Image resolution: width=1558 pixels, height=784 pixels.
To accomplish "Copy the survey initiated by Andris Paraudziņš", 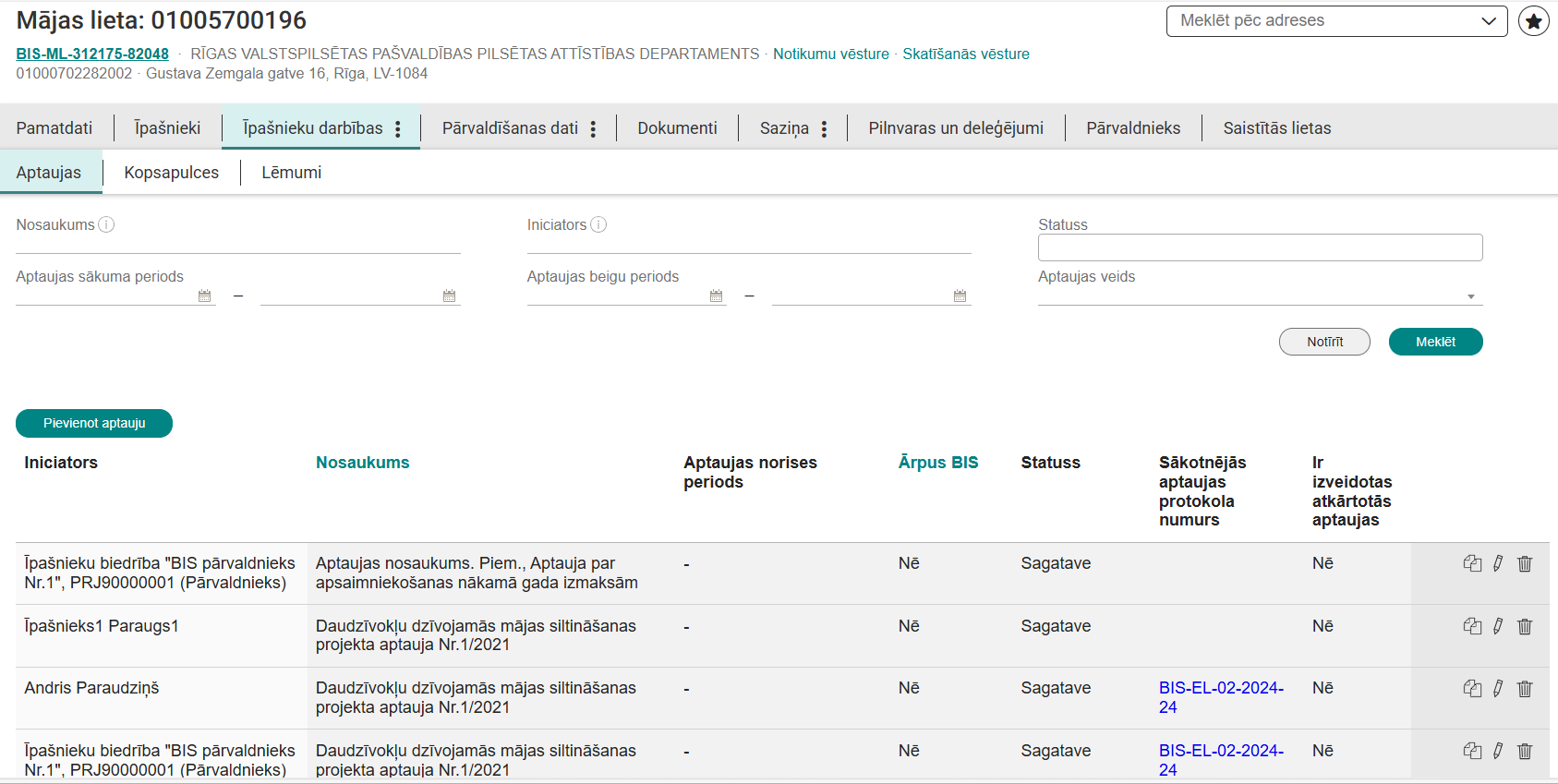I will pos(1472,688).
